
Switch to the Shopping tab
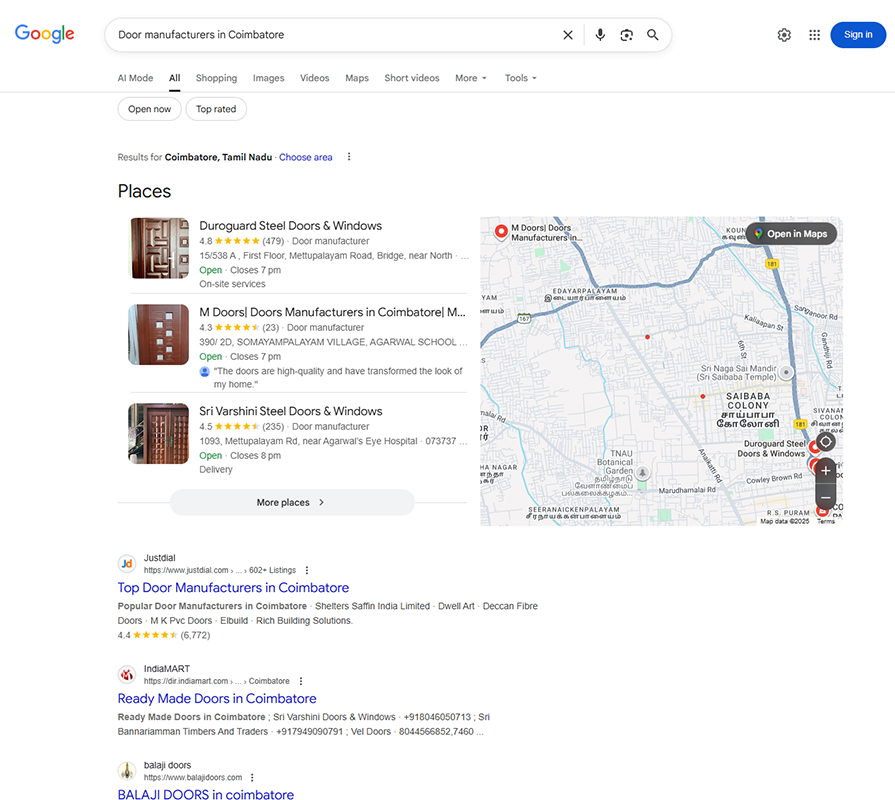[x=216, y=78]
